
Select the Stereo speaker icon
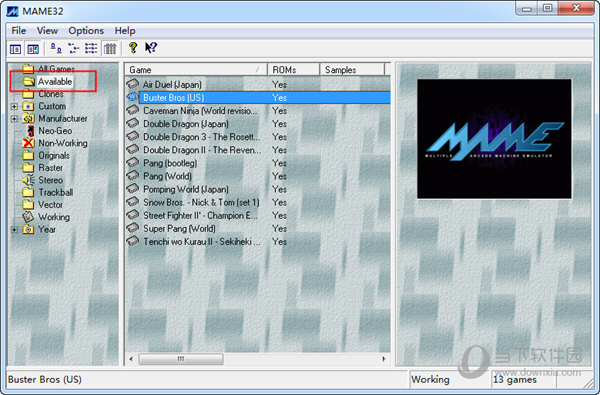click(x=28, y=180)
